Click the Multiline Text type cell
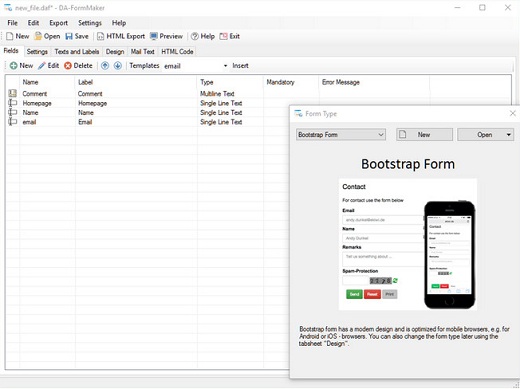The height and width of the screenshot is (389, 520). (x=217, y=94)
